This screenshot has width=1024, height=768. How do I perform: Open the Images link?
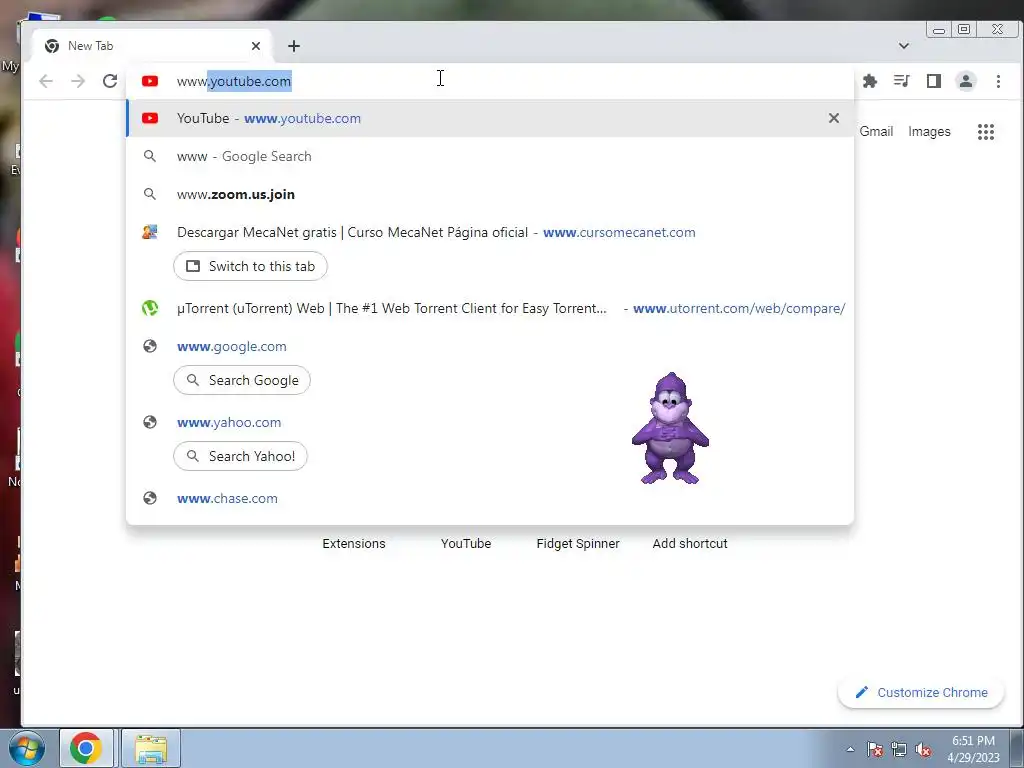[x=929, y=131]
